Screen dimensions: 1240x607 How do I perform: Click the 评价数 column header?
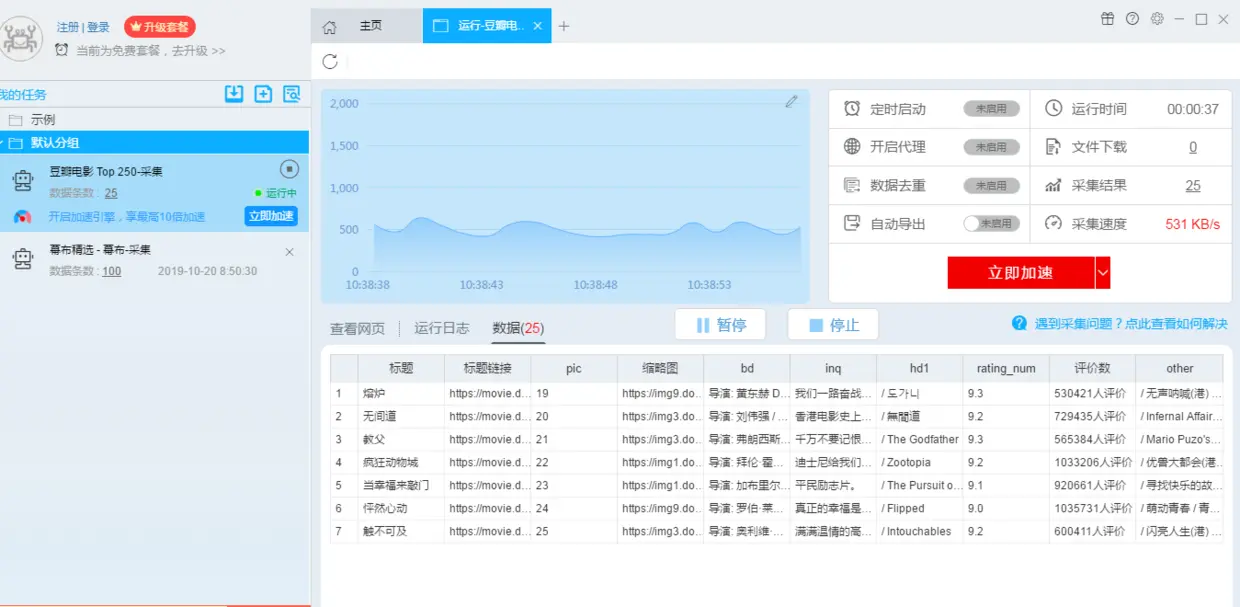pyautogui.click(x=1093, y=368)
